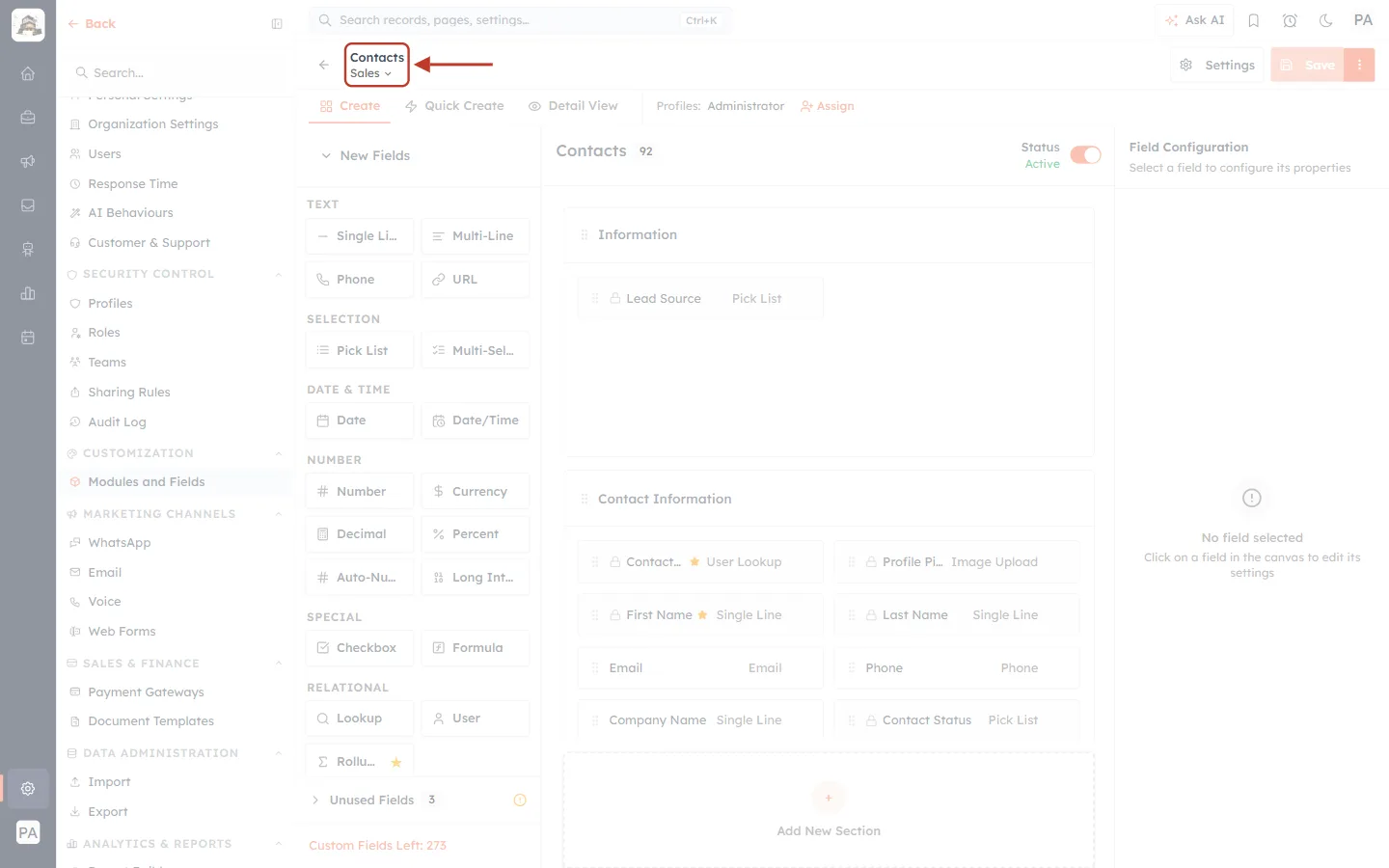Collapse the Analytics & Reports group
1389x868 pixels.
point(278,844)
